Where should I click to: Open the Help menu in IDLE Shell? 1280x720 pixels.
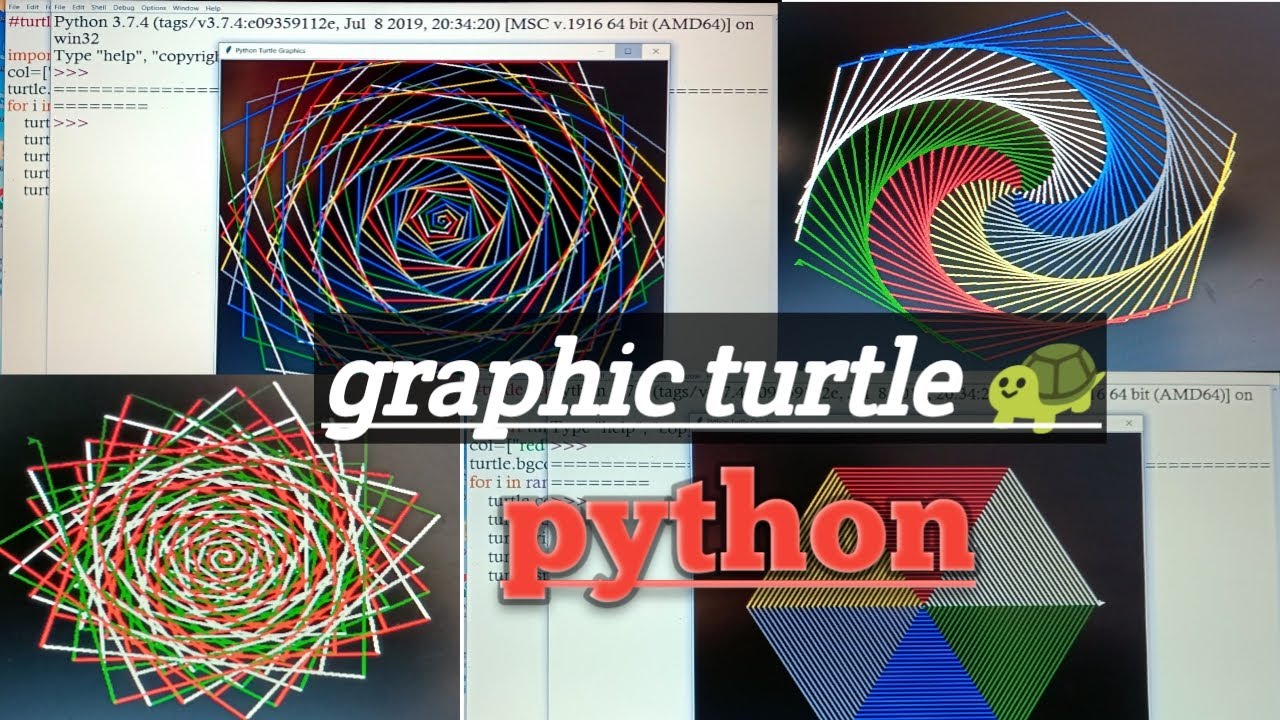click(213, 8)
